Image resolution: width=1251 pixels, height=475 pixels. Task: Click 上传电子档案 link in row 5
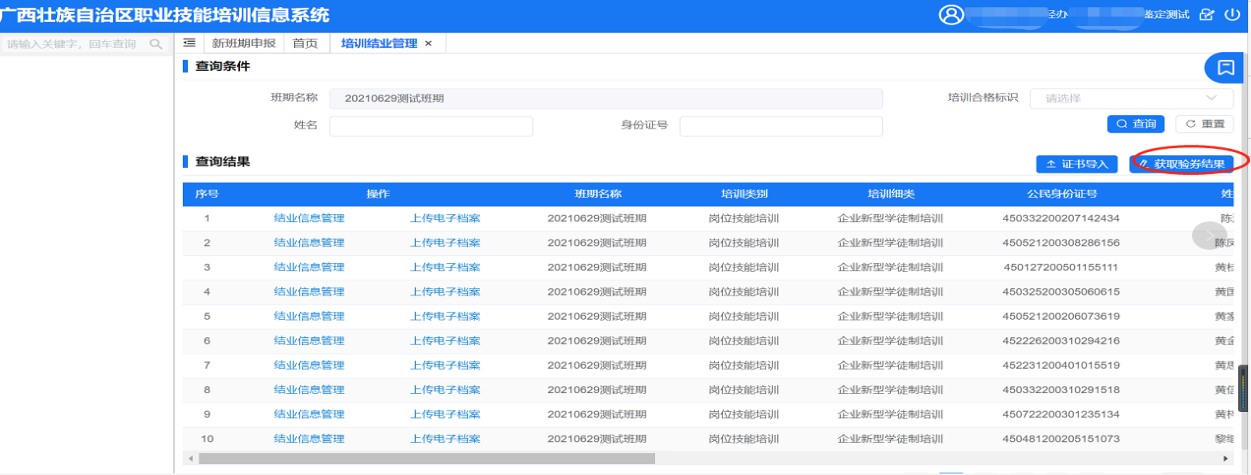[x=445, y=316]
